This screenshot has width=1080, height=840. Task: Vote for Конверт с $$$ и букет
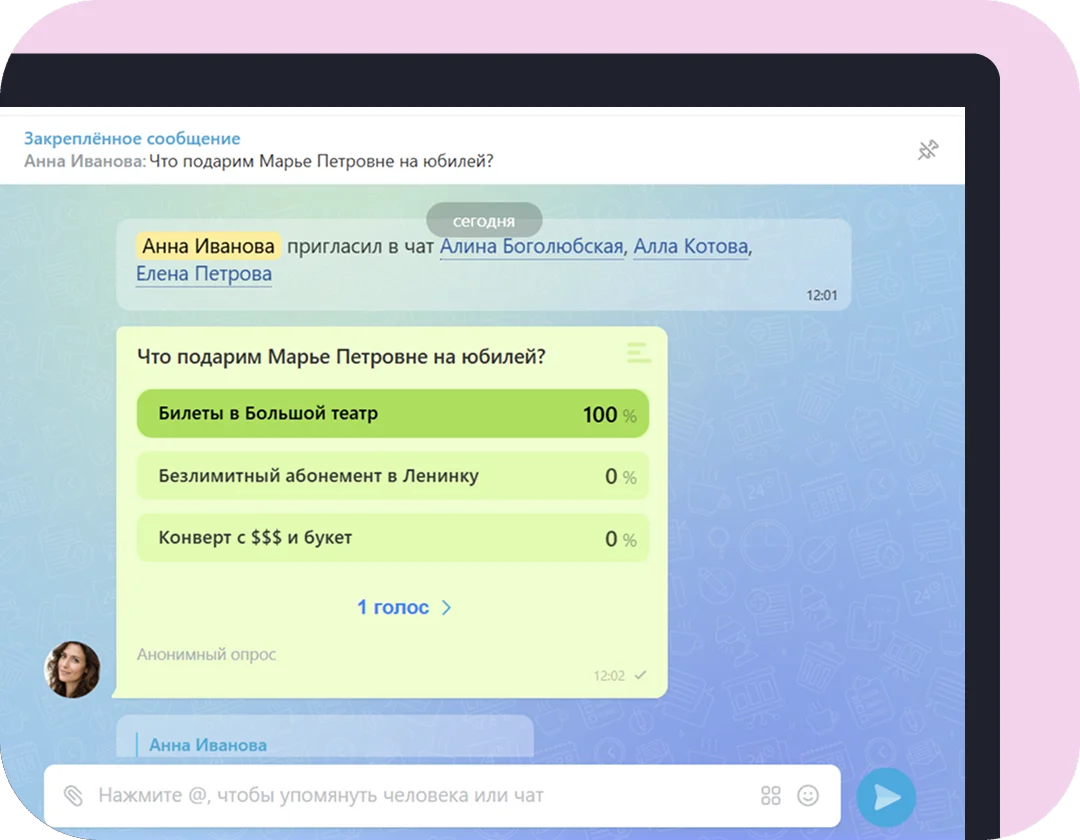click(255, 538)
